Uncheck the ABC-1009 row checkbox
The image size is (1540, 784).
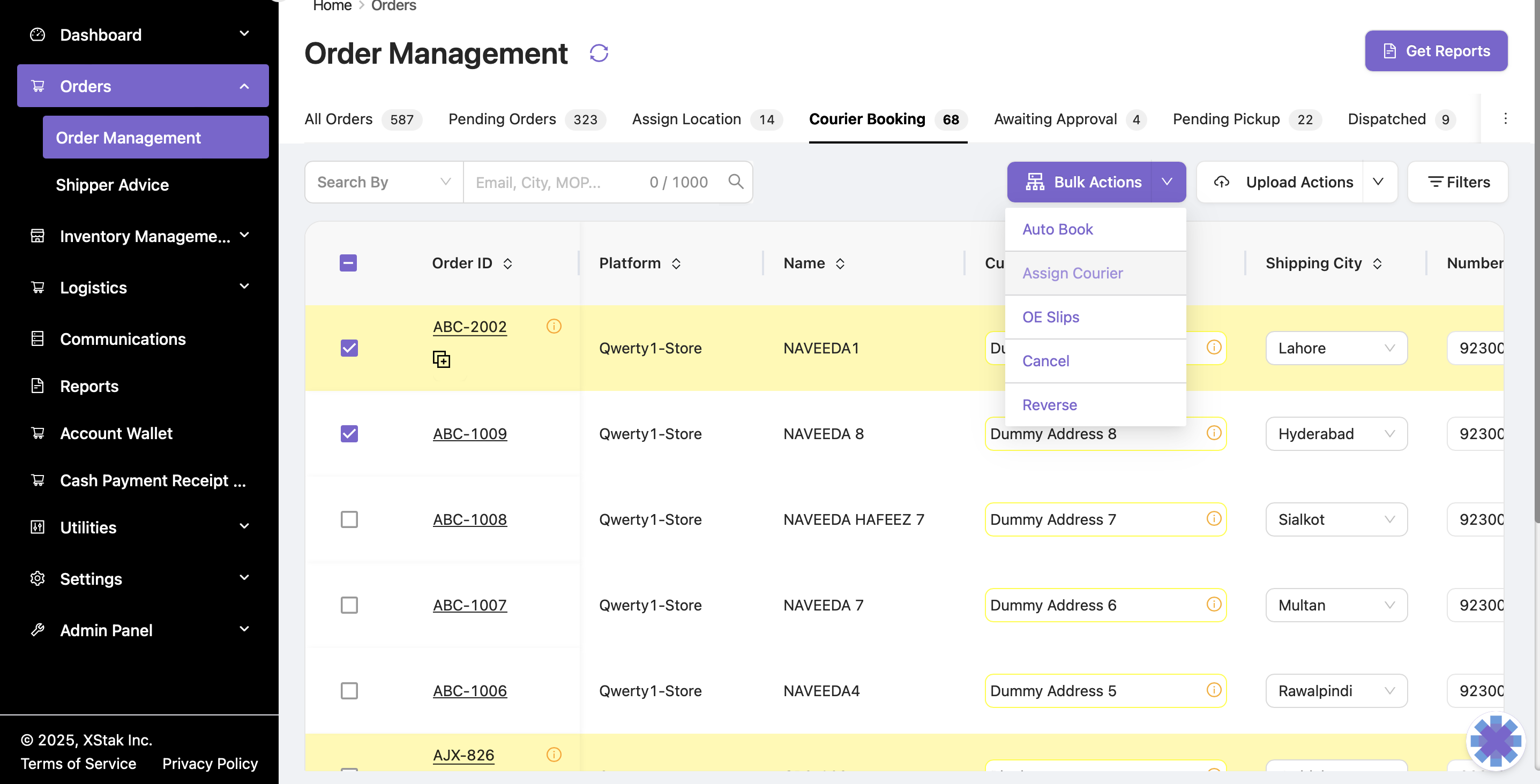click(x=349, y=433)
